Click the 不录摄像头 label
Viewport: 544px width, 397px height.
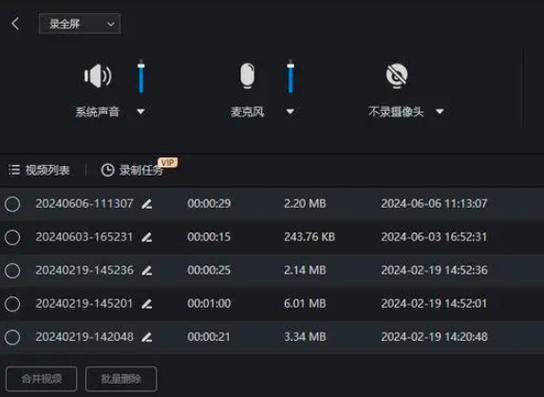click(396, 112)
